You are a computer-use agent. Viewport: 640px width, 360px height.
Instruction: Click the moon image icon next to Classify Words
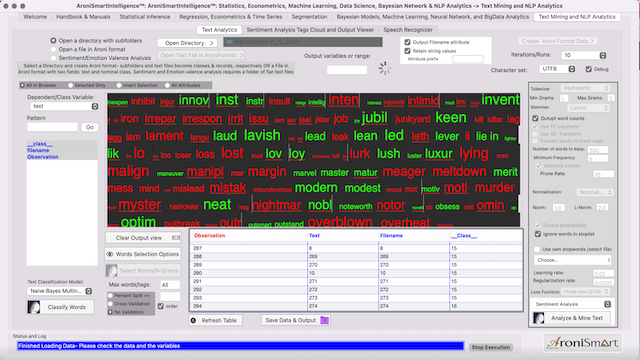[x=34, y=307]
